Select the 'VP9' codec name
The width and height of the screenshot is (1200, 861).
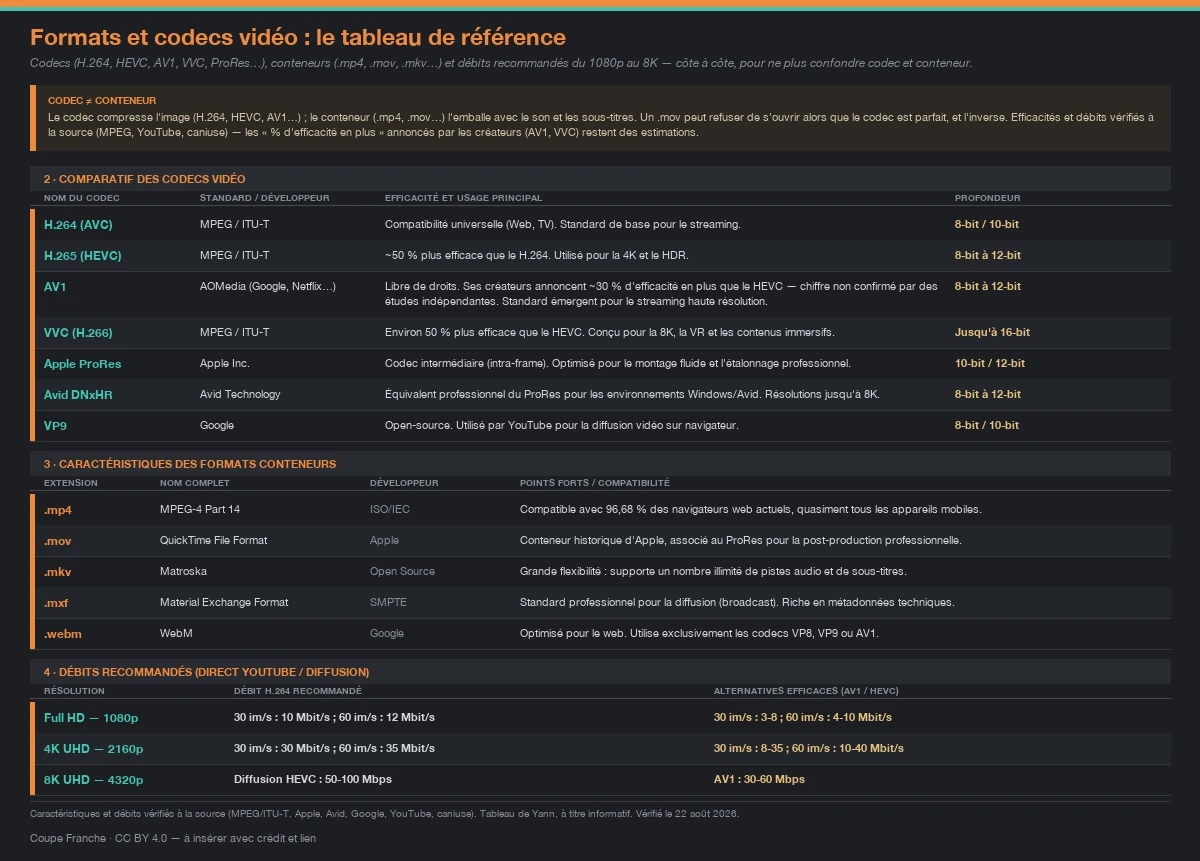[x=55, y=426]
